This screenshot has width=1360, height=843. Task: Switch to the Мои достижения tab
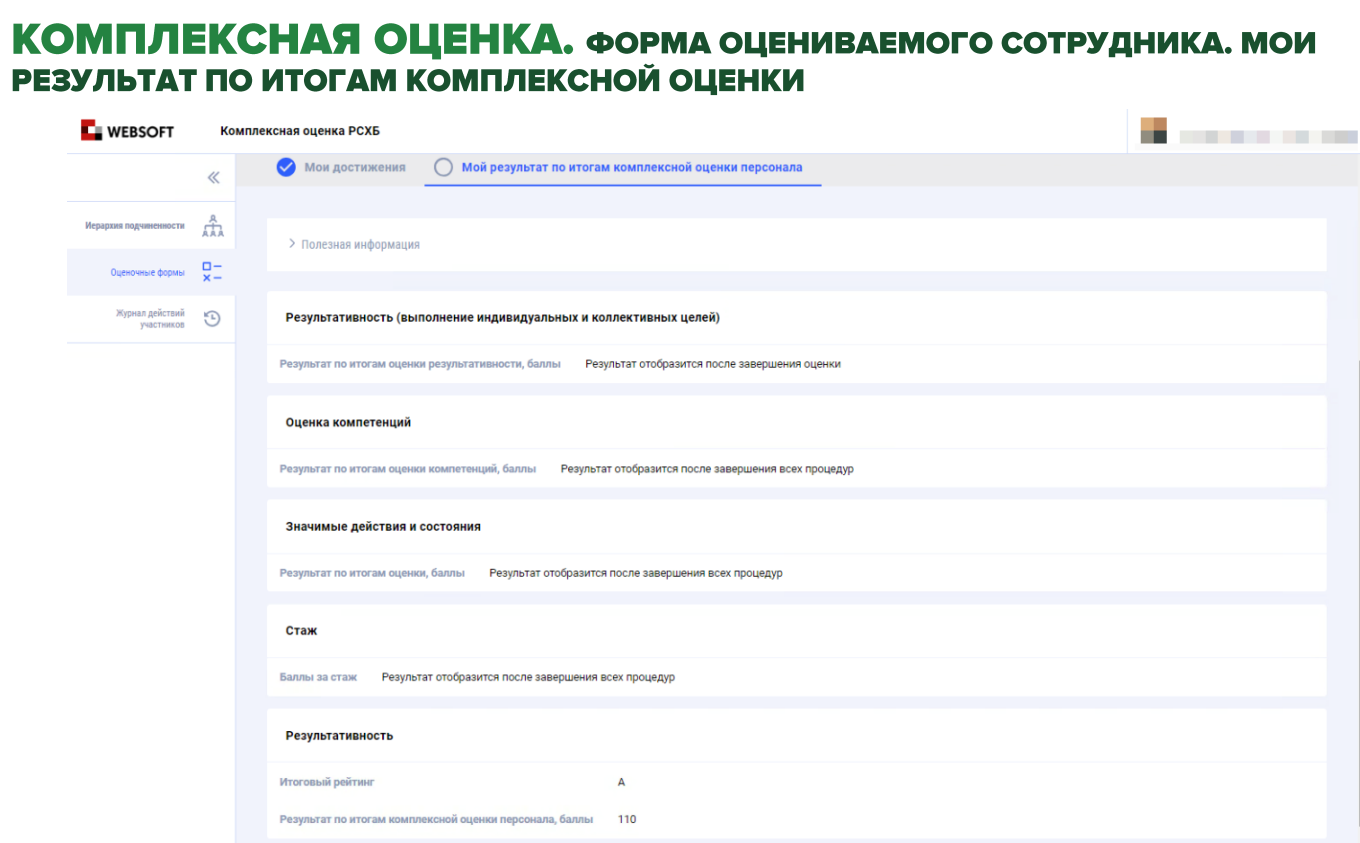(354, 167)
